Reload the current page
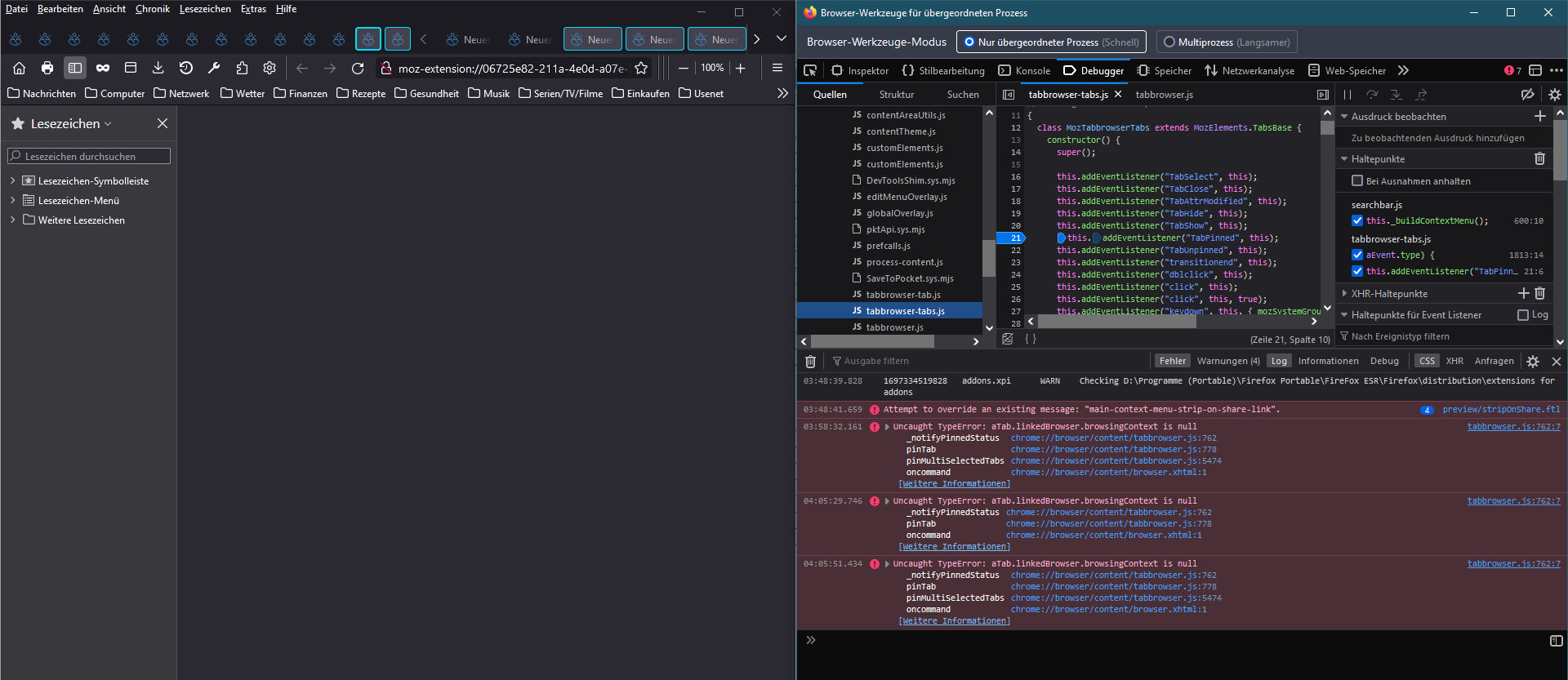This screenshot has width=1568, height=680. coord(358,69)
